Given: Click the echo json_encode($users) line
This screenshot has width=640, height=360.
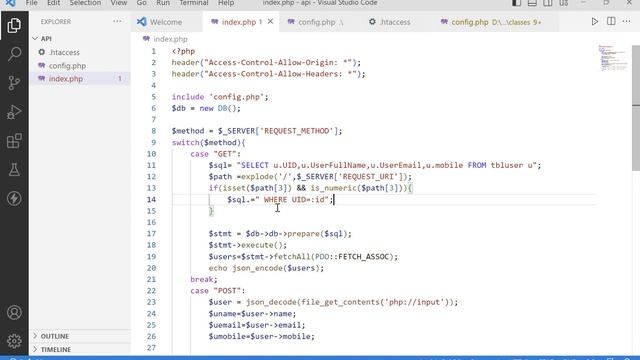Looking at the screenshot, I should click(266, 268).
